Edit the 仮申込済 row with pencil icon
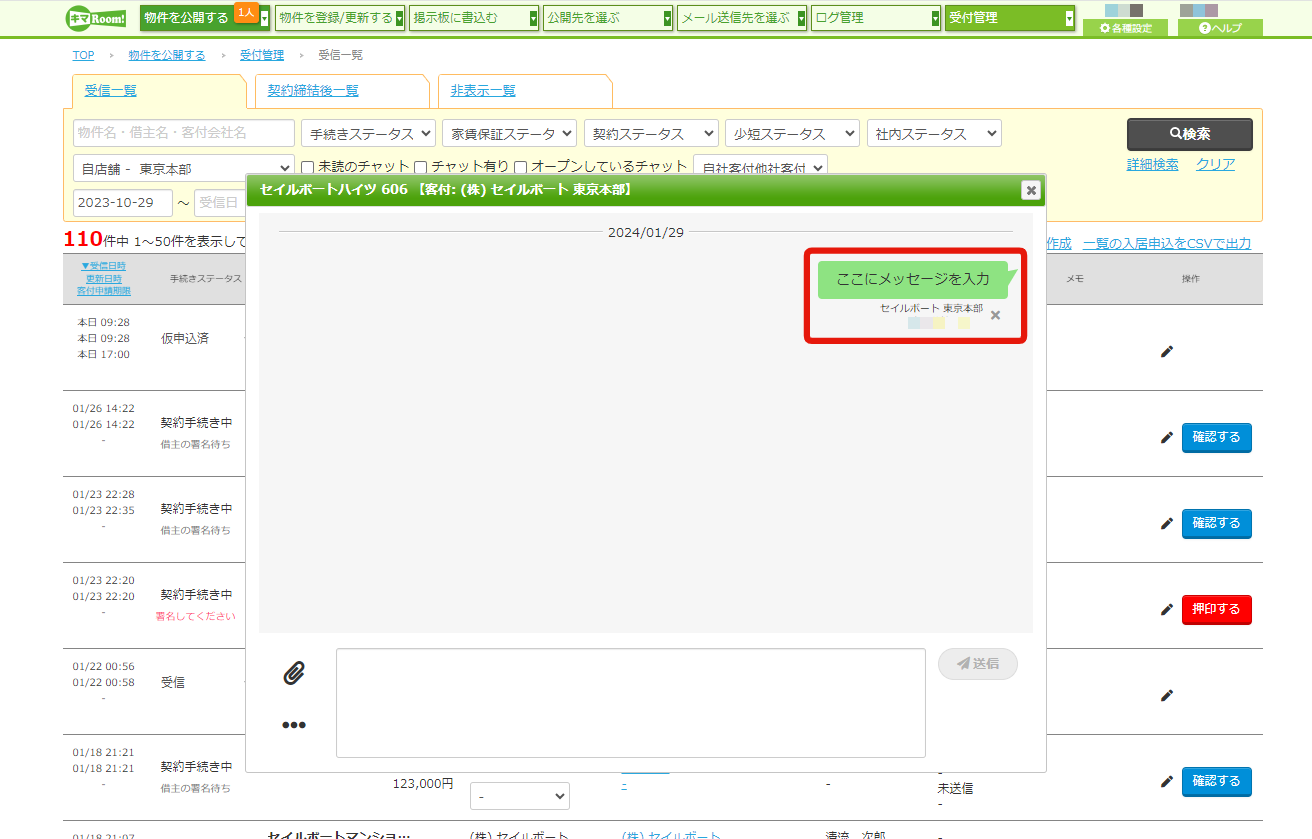The height and width of the screenshot is (839, 1312). [x=1166, y=351]
